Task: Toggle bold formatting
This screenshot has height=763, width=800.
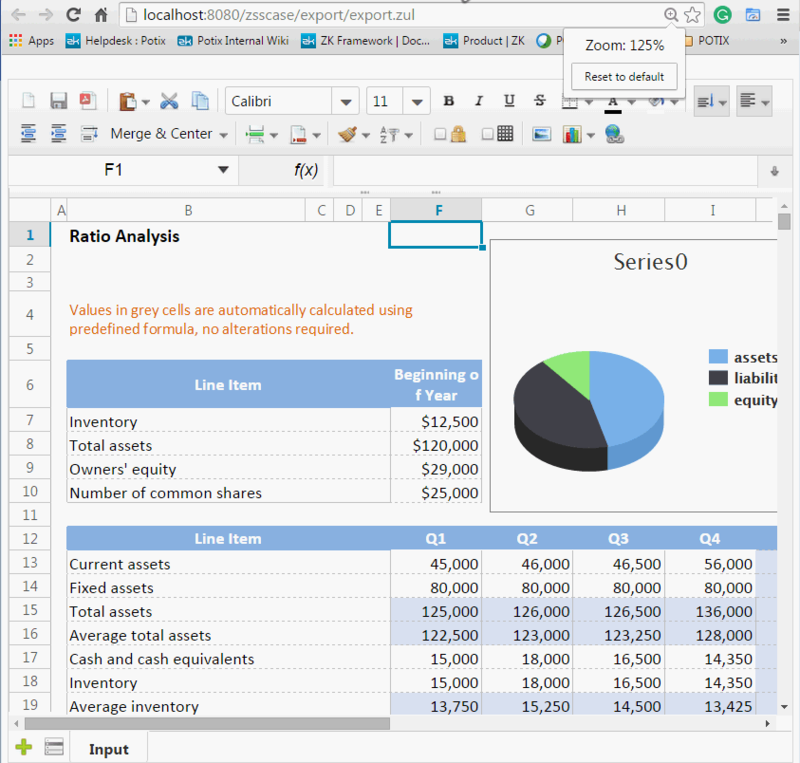Action: click(449, 101)
